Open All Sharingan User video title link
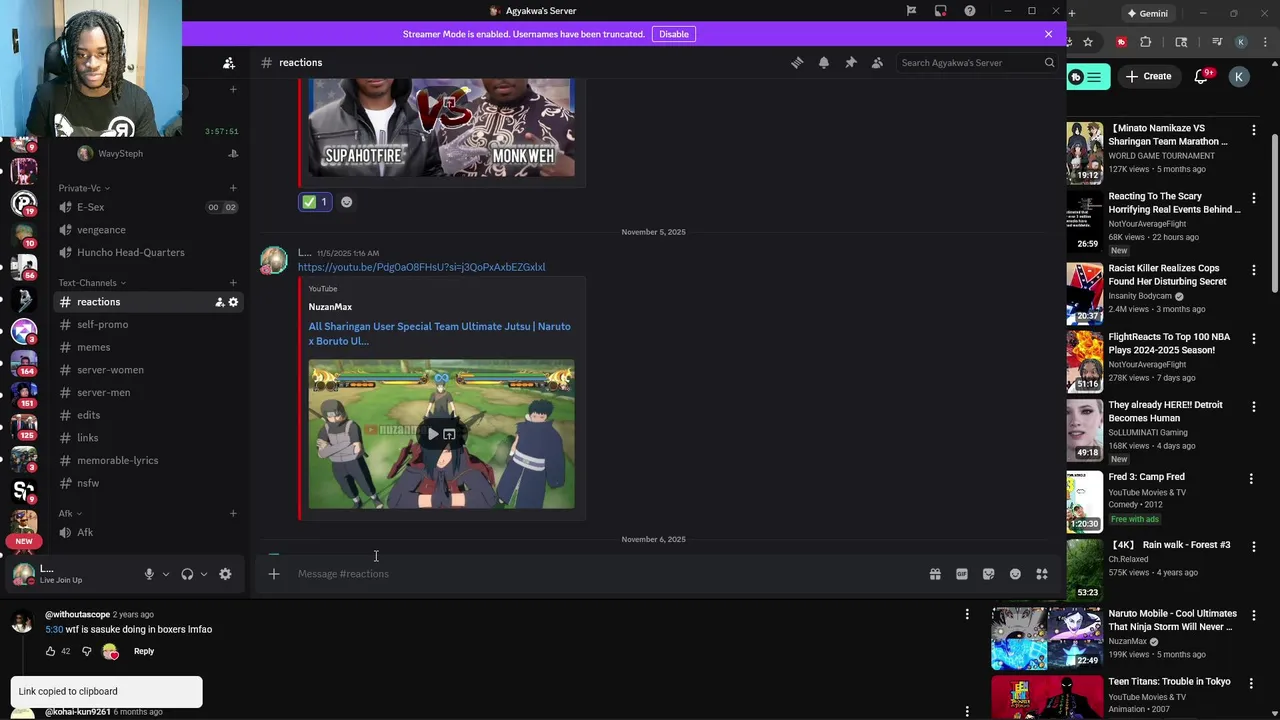Screen dimensions: 1280x720 [x=440, y=333]
